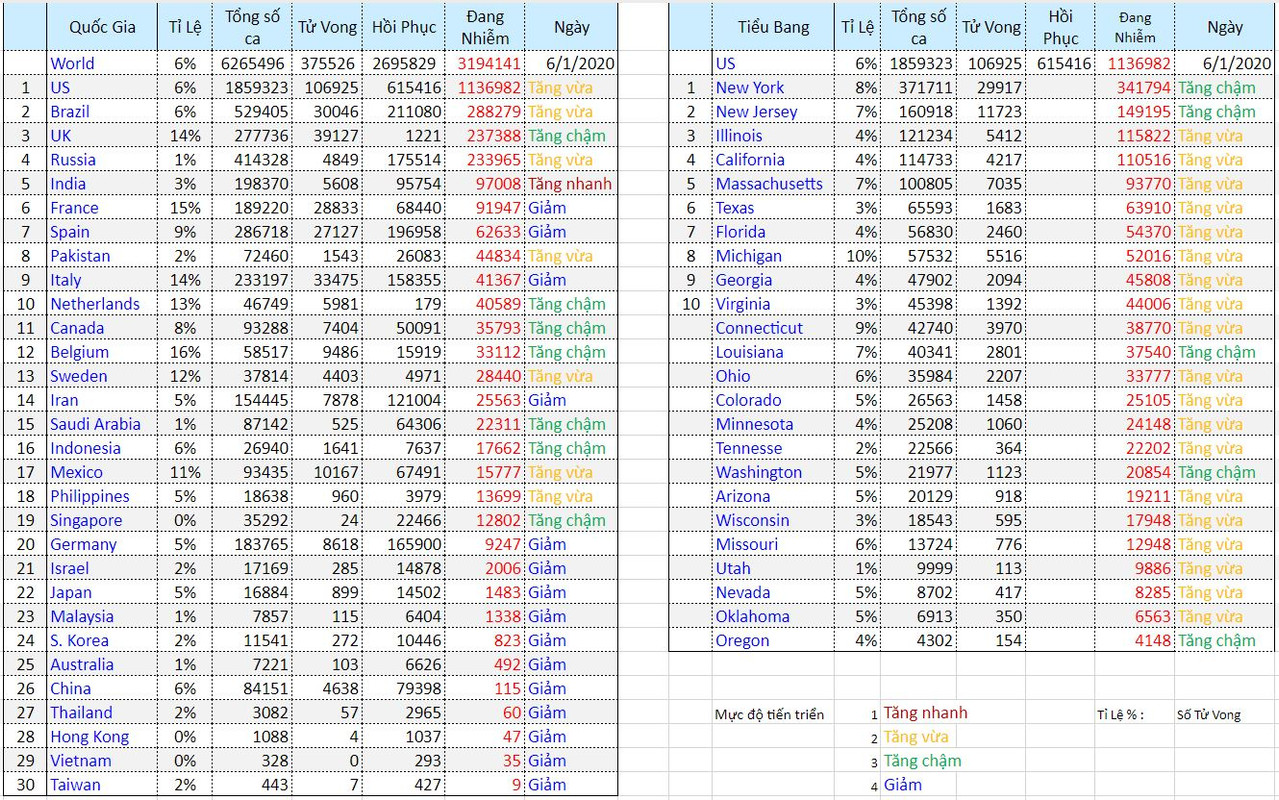Click World active cases cell 3194141
1279x800 pixels.
point(485,63)
